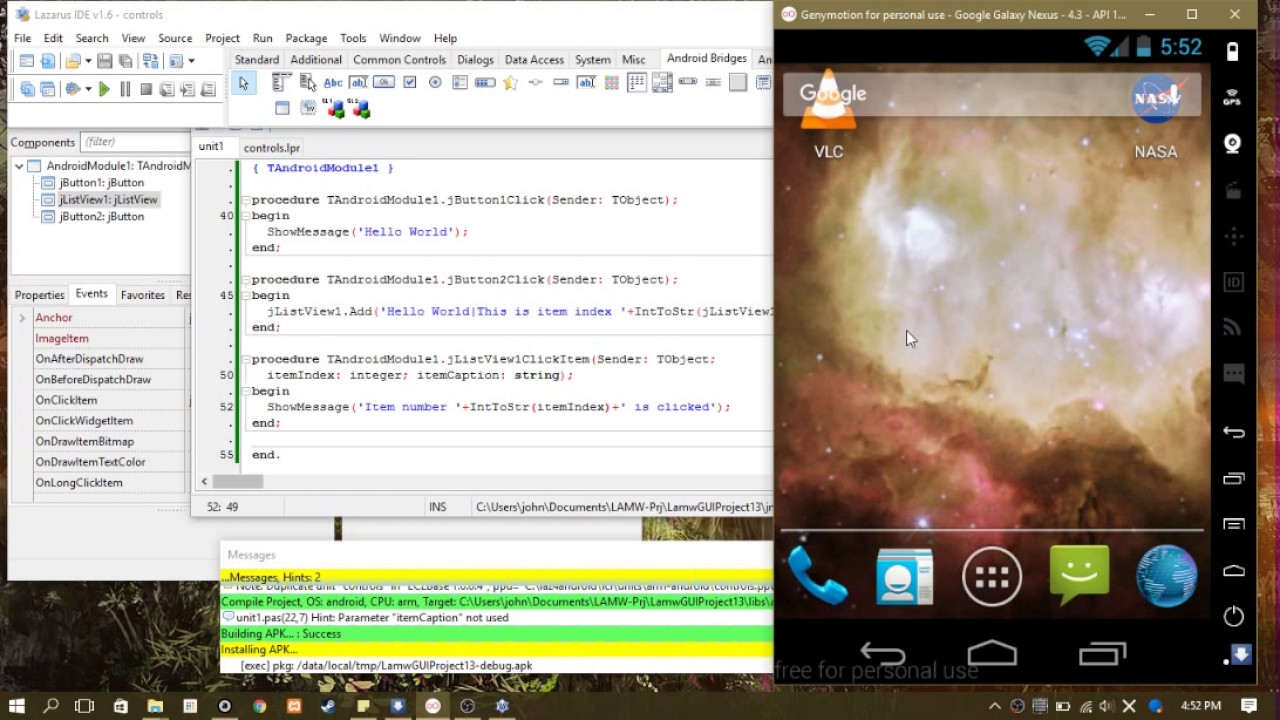
Task: Select the jTextView Abc component in palette
Action: (333, 83)
